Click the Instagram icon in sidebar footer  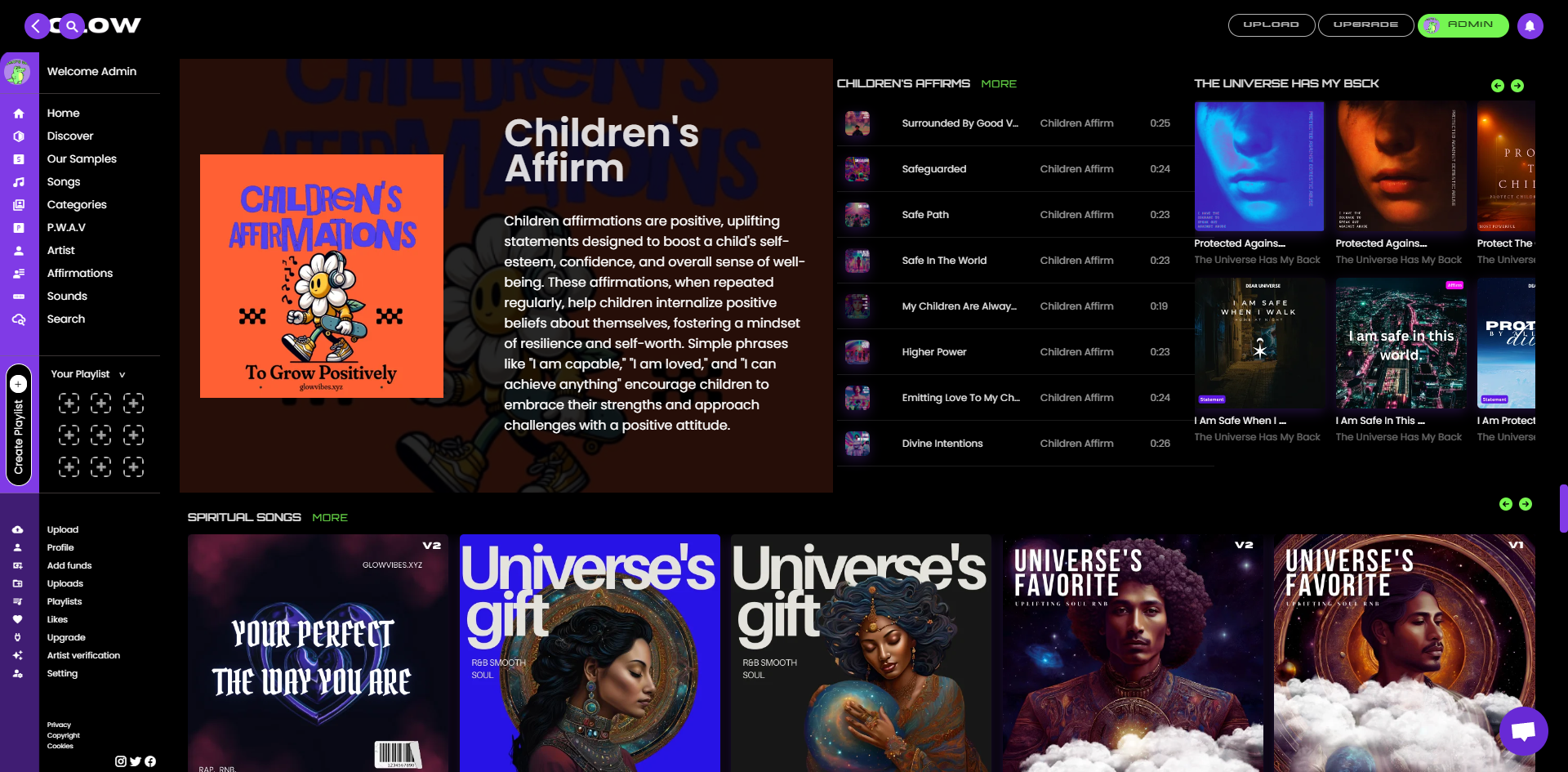[x=121, y=761]
